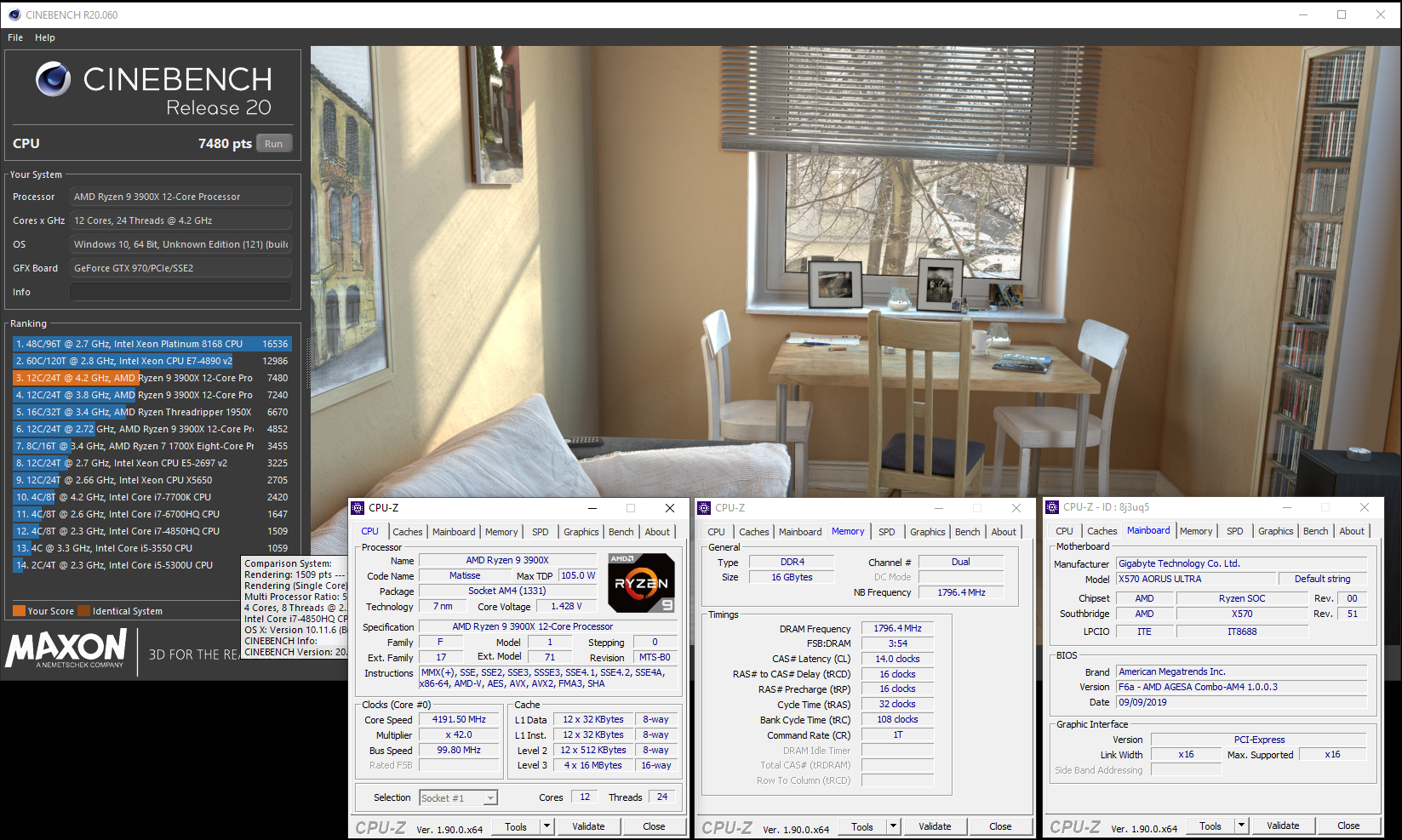This screenshot has width=1402, height=840.
Task: Click Level 3 cache value 4 x 16 MBytes
Action: pyautogui.click(x=592, y=765)
